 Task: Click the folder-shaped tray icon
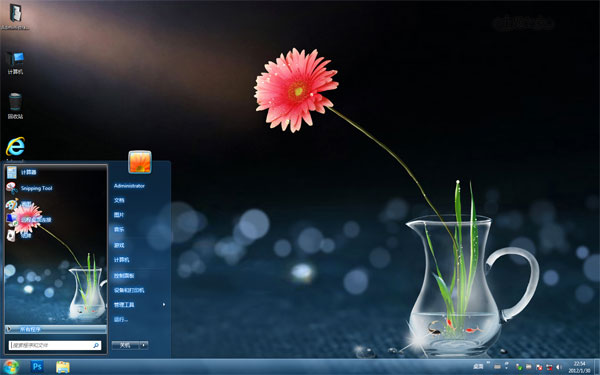(528, 367)
